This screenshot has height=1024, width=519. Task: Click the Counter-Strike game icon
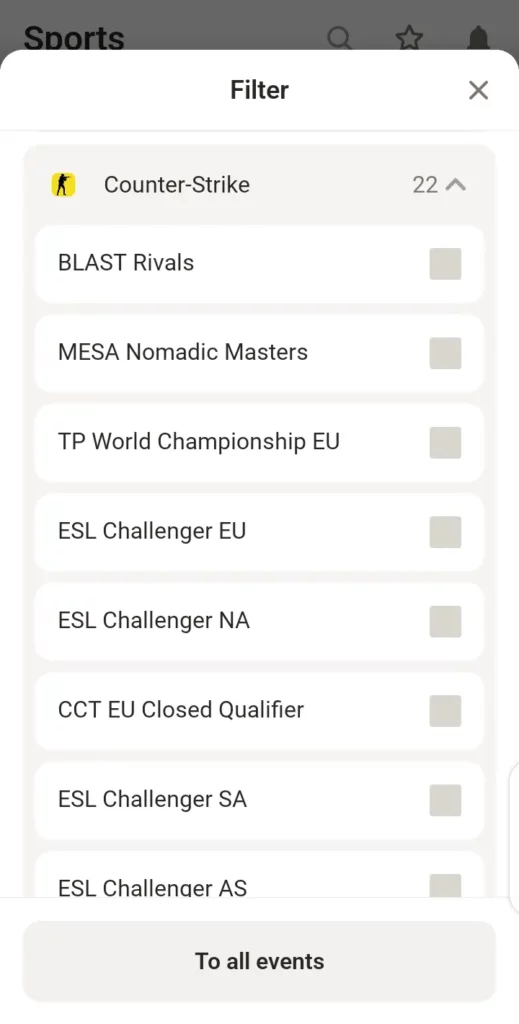pos(63,185)
